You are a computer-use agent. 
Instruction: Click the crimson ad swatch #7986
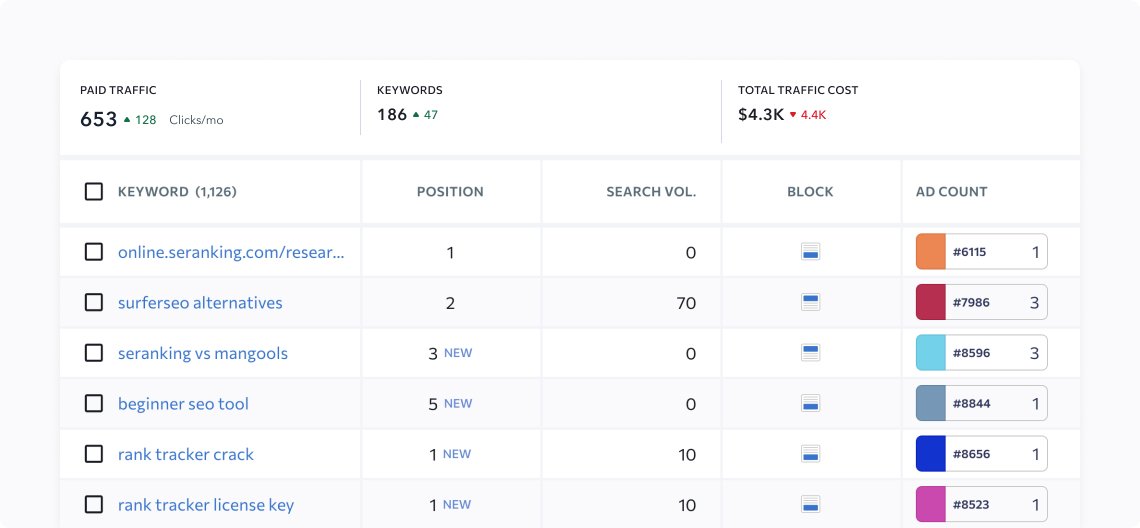pos(931,303)
